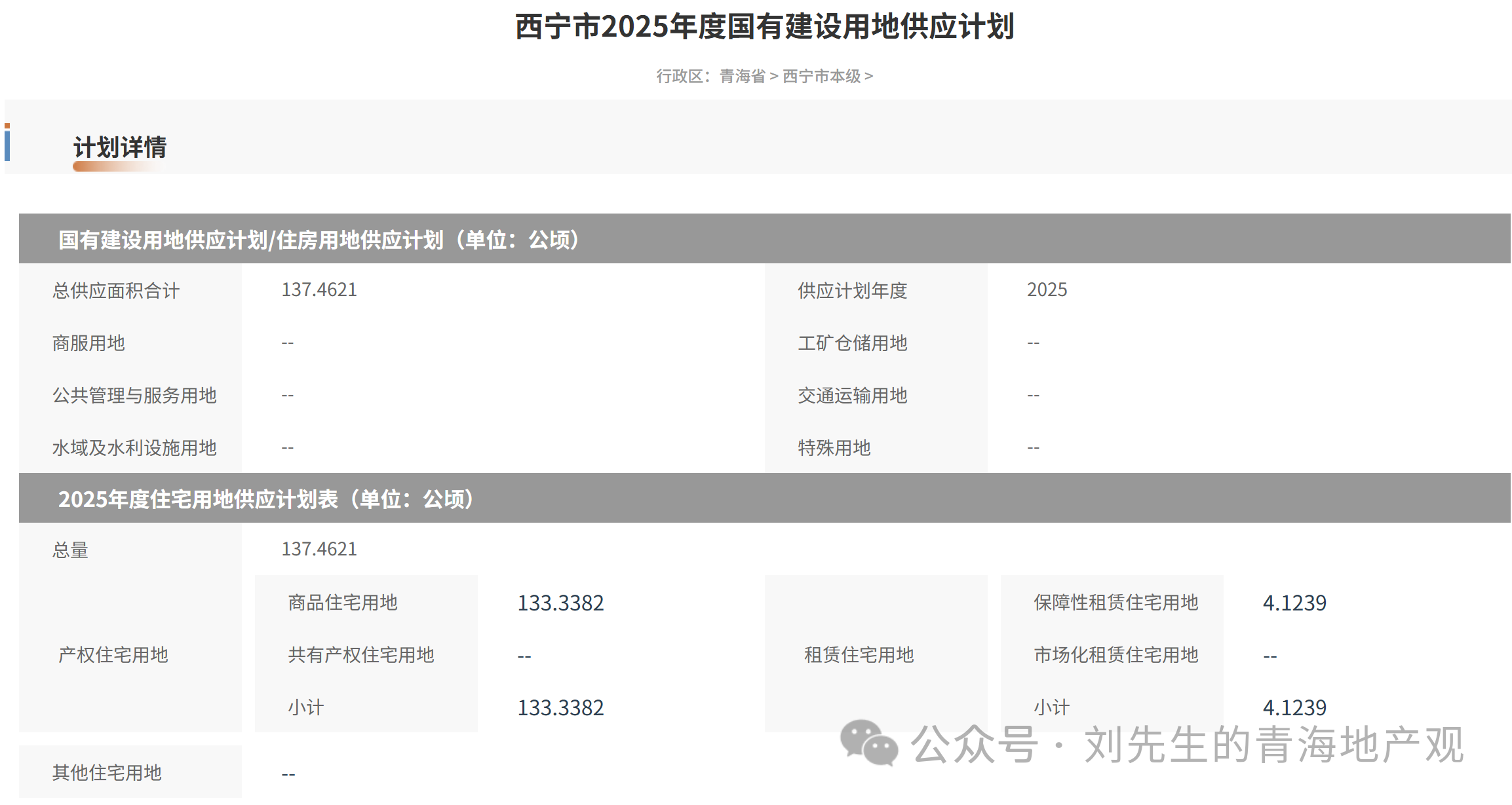Screen dimensions: 1512x805
Task: Click the 公共管理与服务用地 label
Action: coord(134,395)
